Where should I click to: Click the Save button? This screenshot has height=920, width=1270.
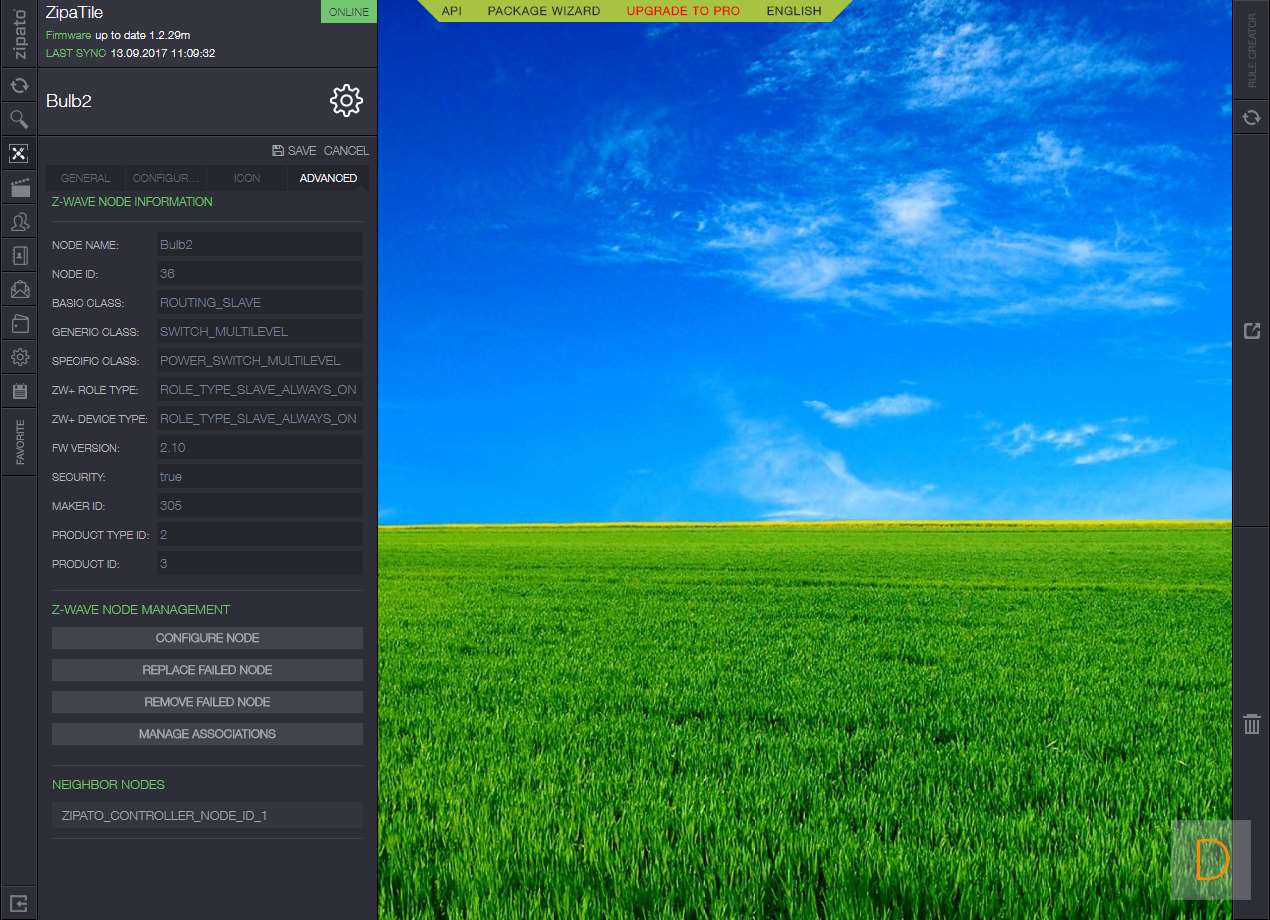[294, 151]
